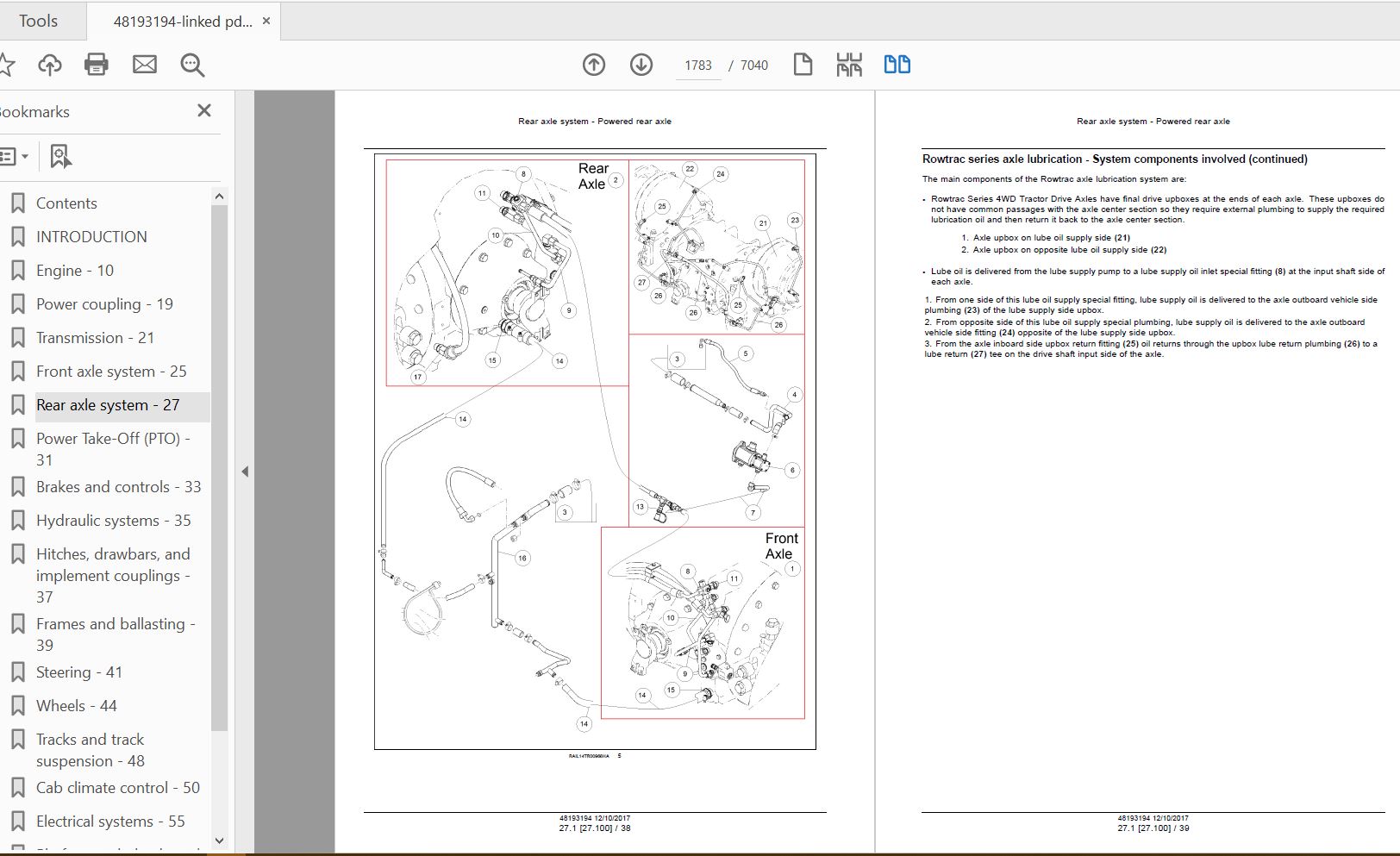Open the bookmarks options dropdown
Image resolution: width=1400 pixels, height=856 pixels.
pos(14,156)
